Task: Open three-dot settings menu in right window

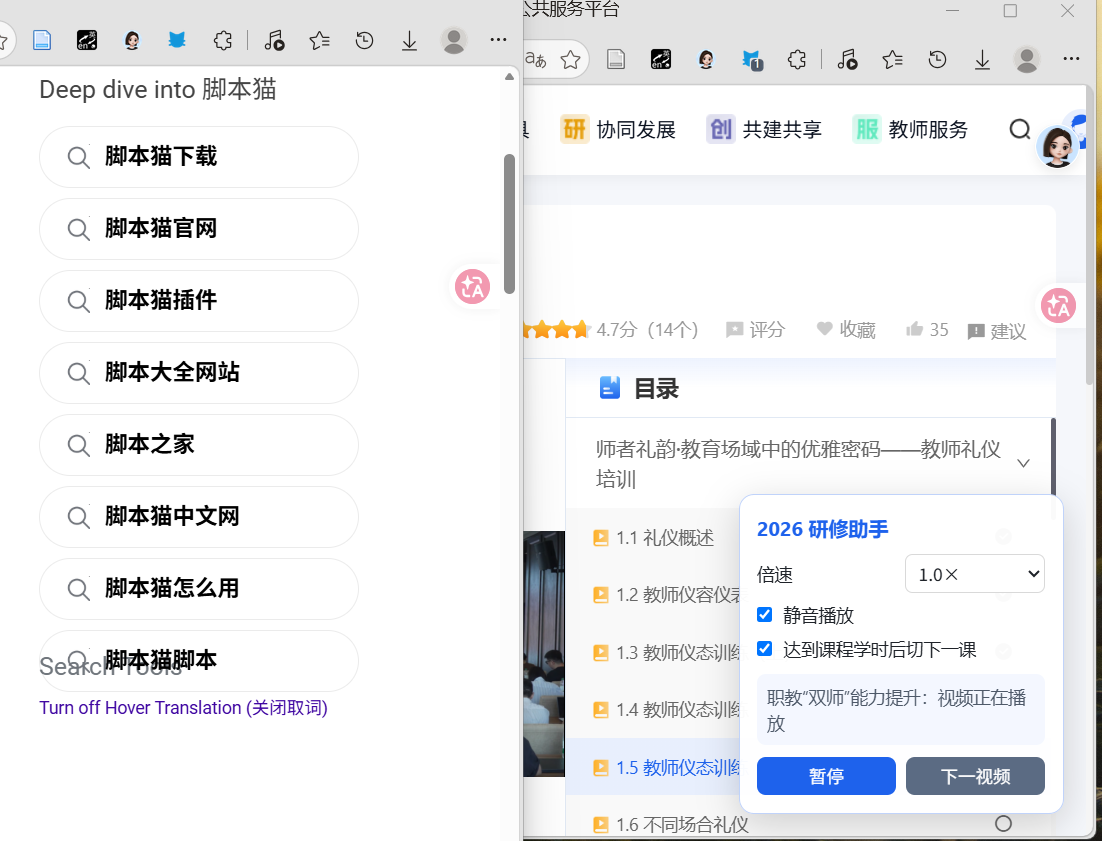Action: coord(1071,59)
